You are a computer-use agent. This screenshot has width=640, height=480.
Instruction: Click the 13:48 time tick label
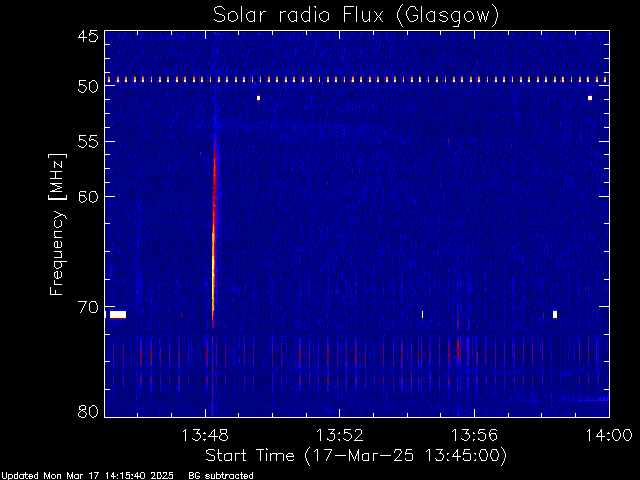(x=205, y=435)
